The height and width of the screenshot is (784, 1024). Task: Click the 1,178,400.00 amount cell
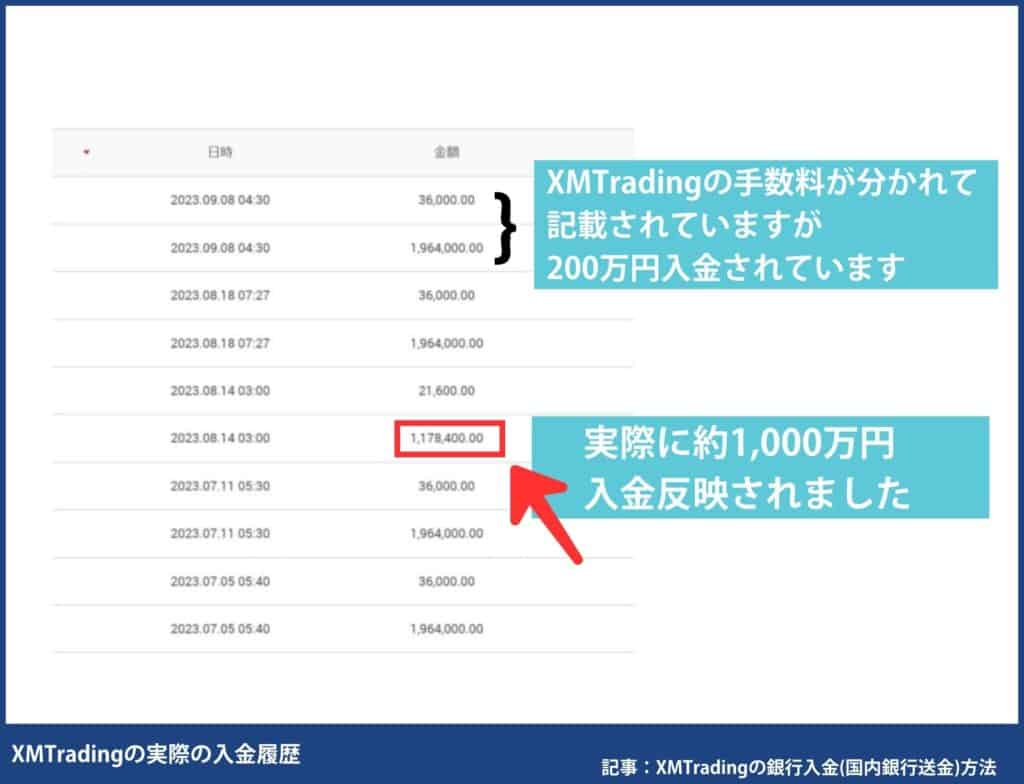pyautogui.click(x=447, y=438)
